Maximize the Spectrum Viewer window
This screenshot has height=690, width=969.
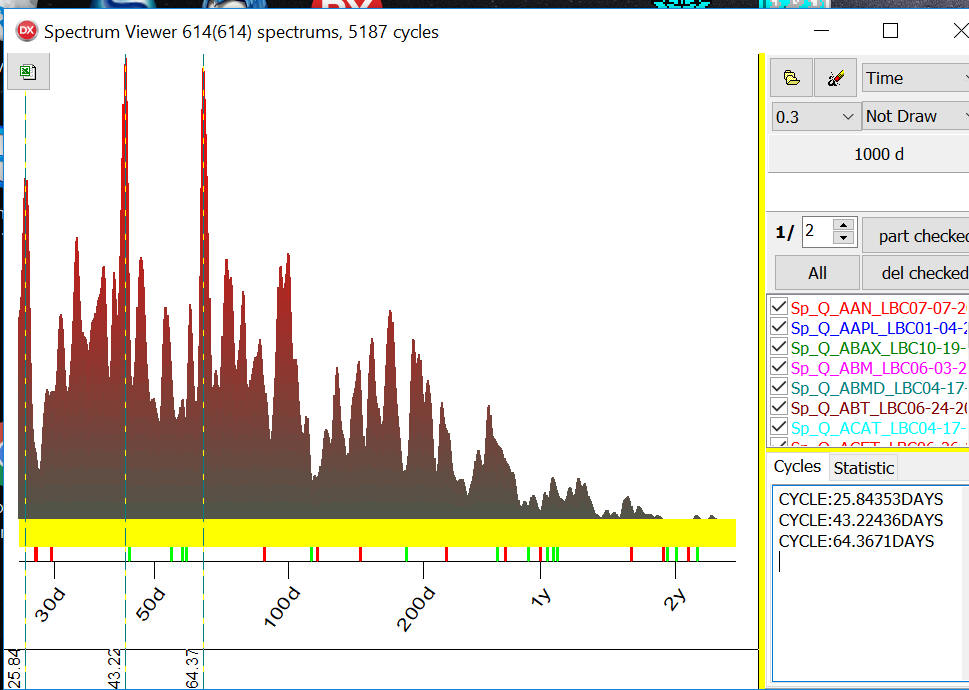890,31
